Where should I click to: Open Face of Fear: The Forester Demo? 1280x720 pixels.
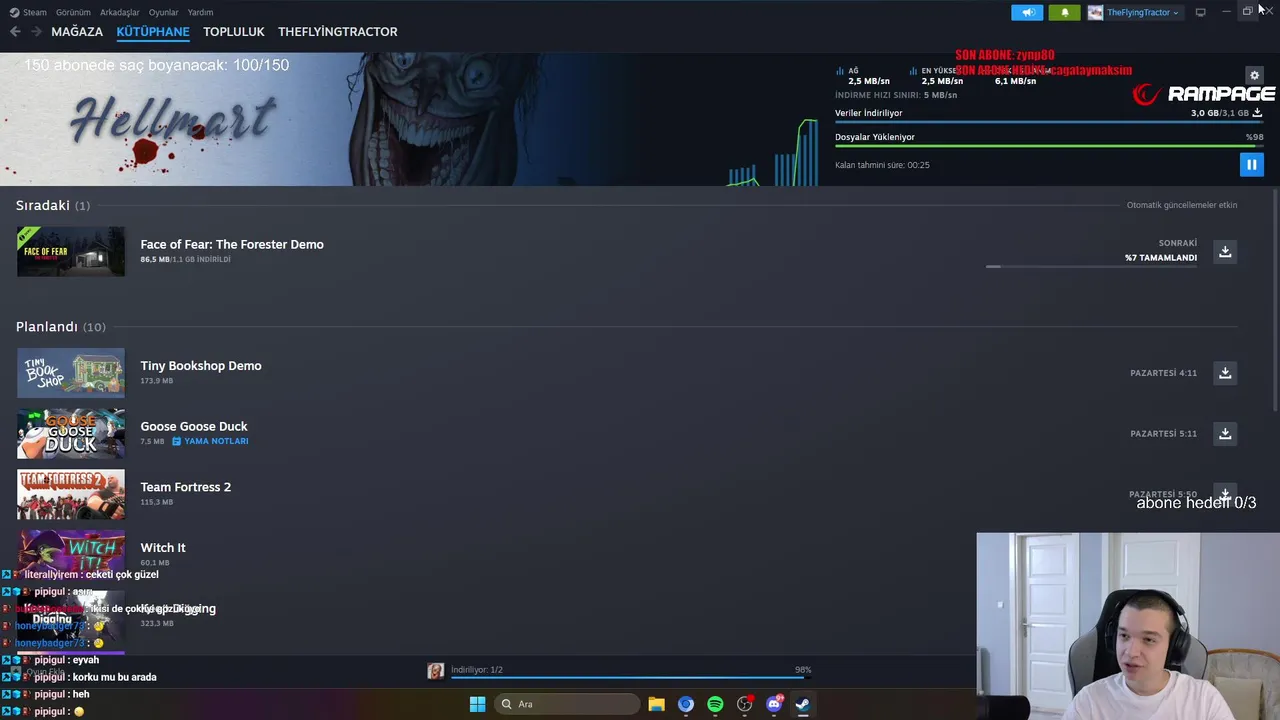point(232,244)
